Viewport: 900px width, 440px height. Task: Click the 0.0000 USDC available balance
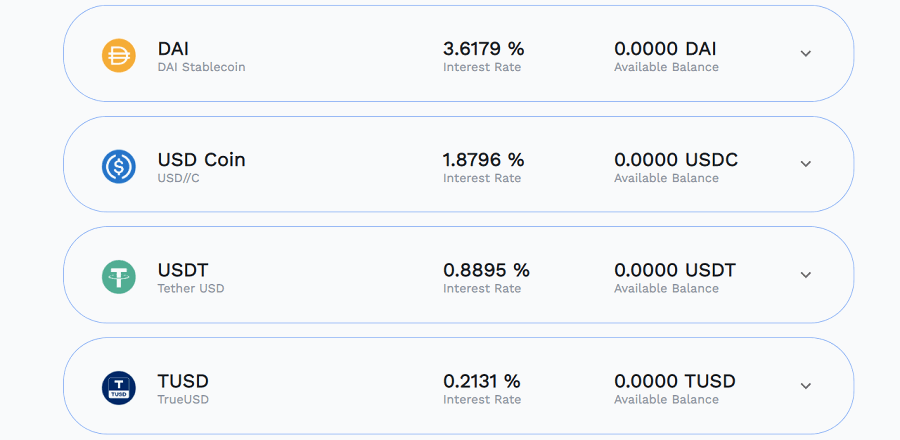(676, 159)
